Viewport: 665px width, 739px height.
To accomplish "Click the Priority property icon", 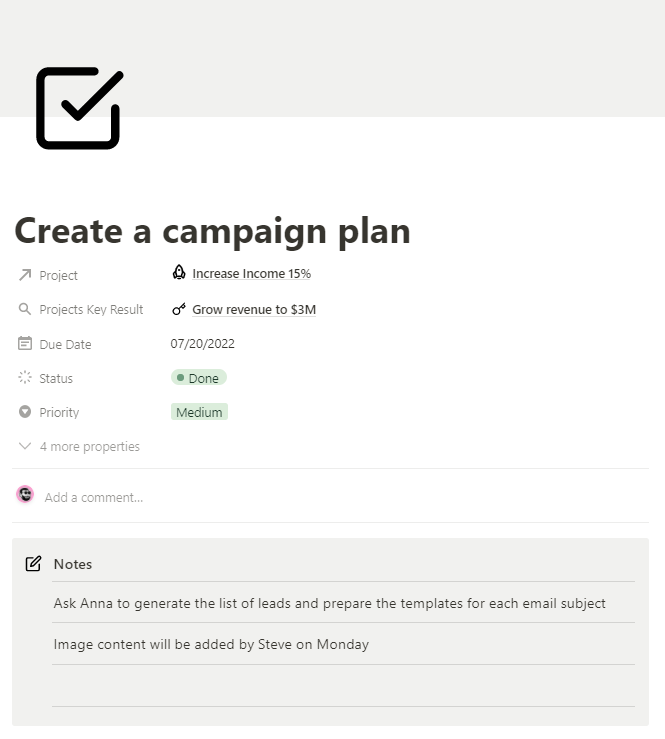I will tap(25, 412).
